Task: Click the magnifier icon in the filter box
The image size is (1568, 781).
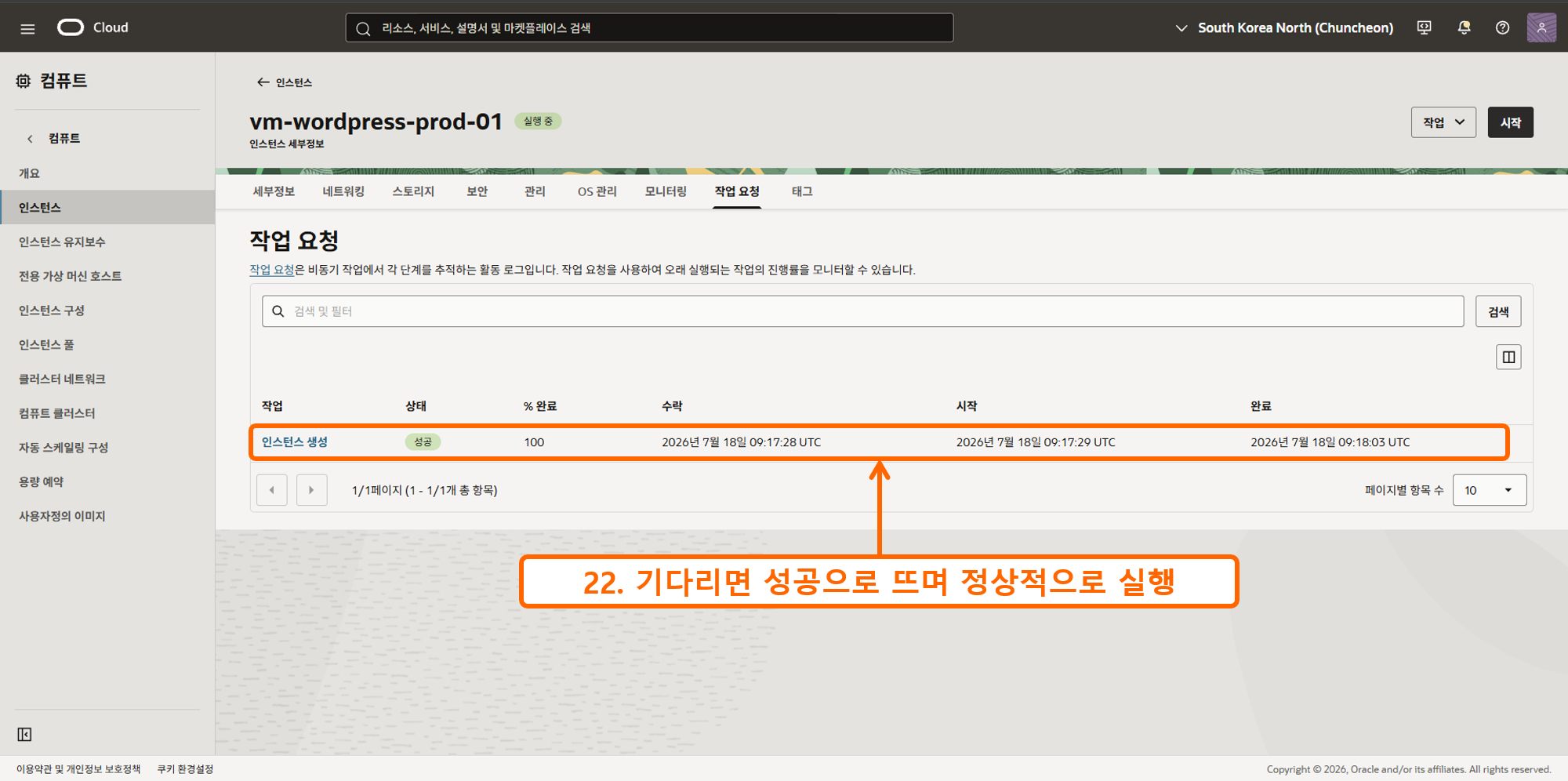Action: pos(278,311)
